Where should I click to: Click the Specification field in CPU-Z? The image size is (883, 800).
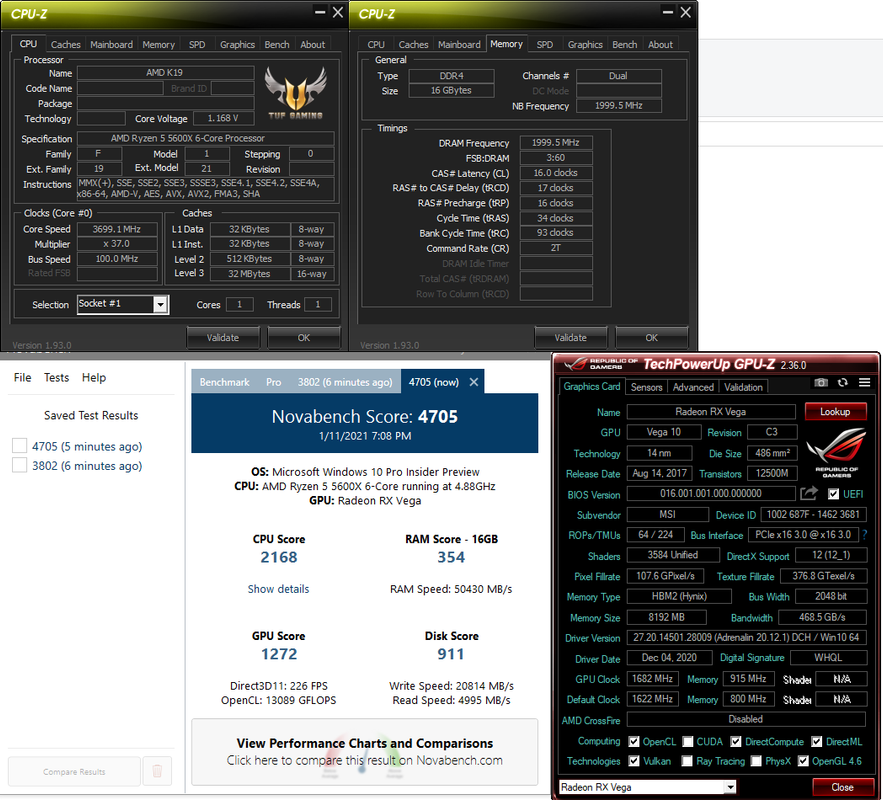tap(206, 138)
